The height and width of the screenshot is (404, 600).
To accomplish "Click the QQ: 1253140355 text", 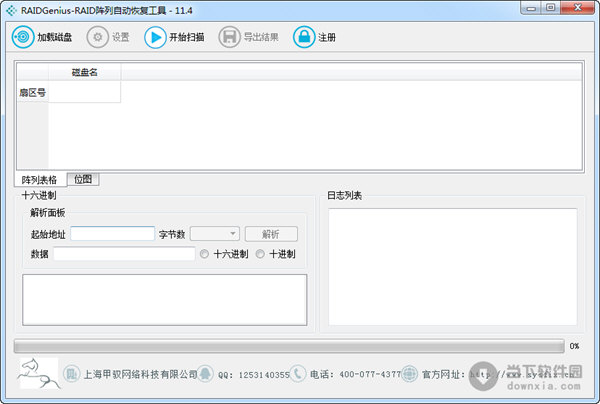I will (254, 375).
